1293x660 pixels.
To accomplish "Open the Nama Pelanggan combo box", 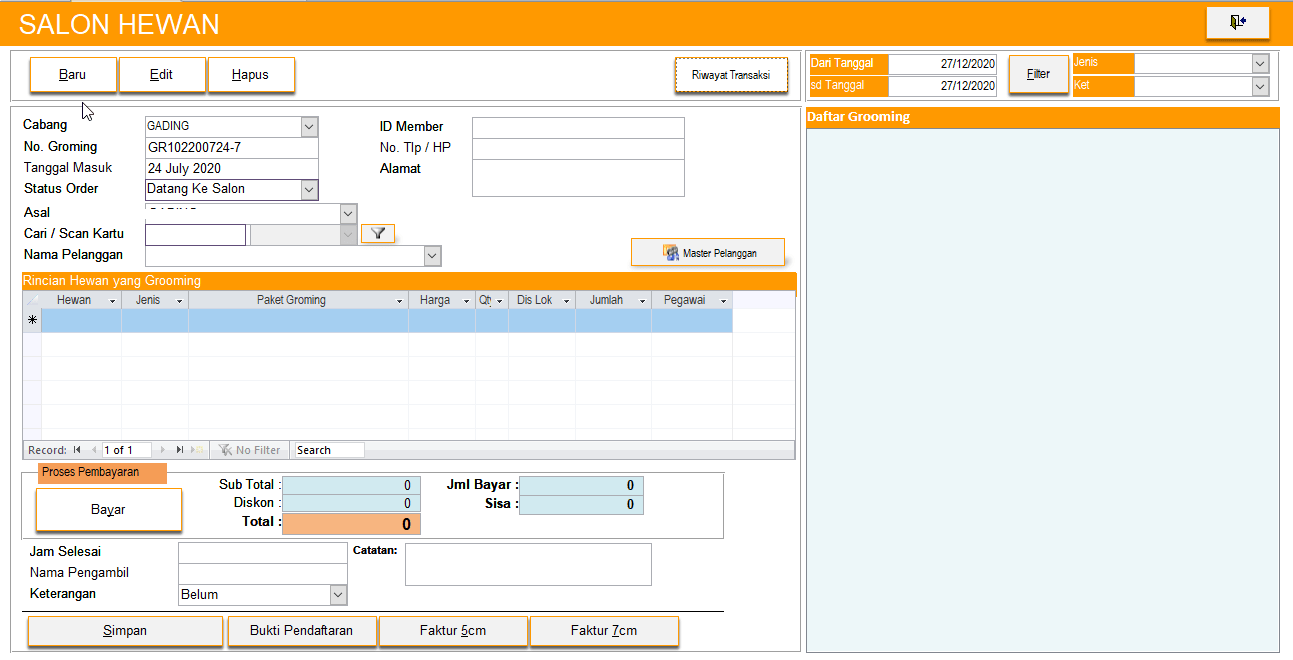I will point(432,256).
